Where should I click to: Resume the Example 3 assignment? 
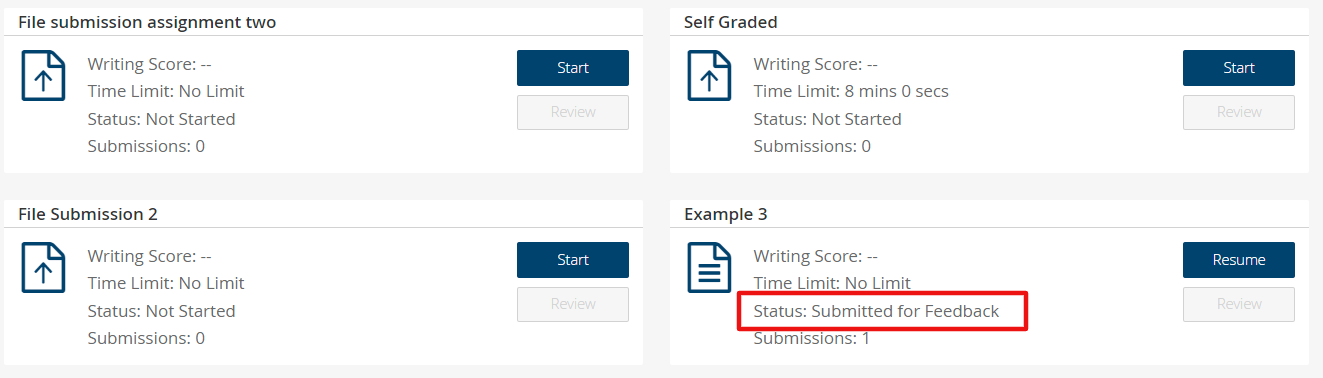[x=1239, y=260]
